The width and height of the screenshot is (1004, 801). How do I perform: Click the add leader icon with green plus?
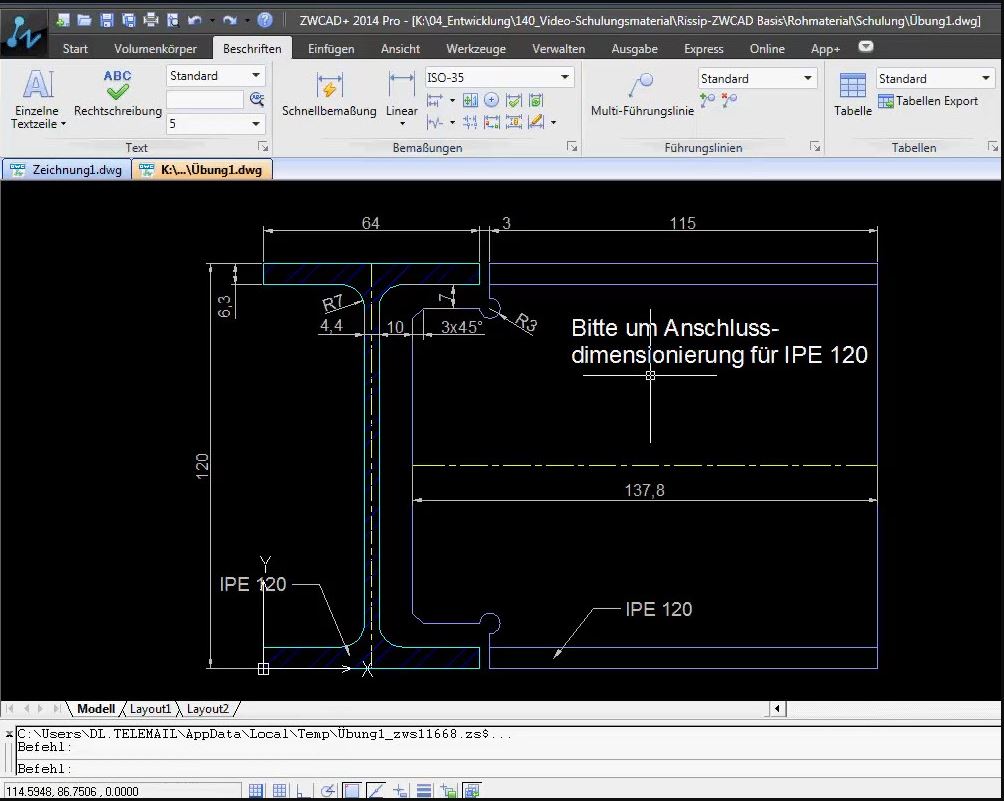click(708, 100)
